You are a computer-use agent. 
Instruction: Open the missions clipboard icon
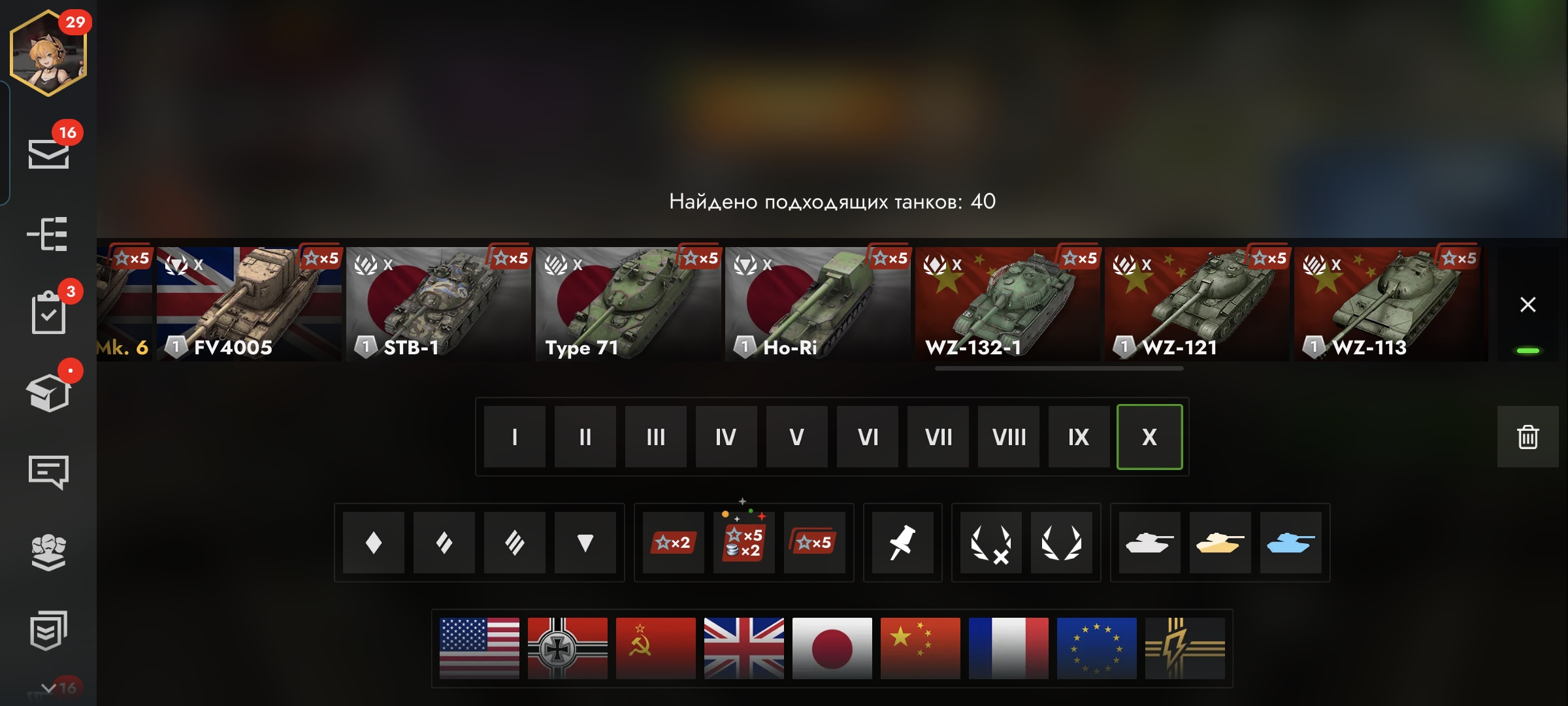click(49, 312)
